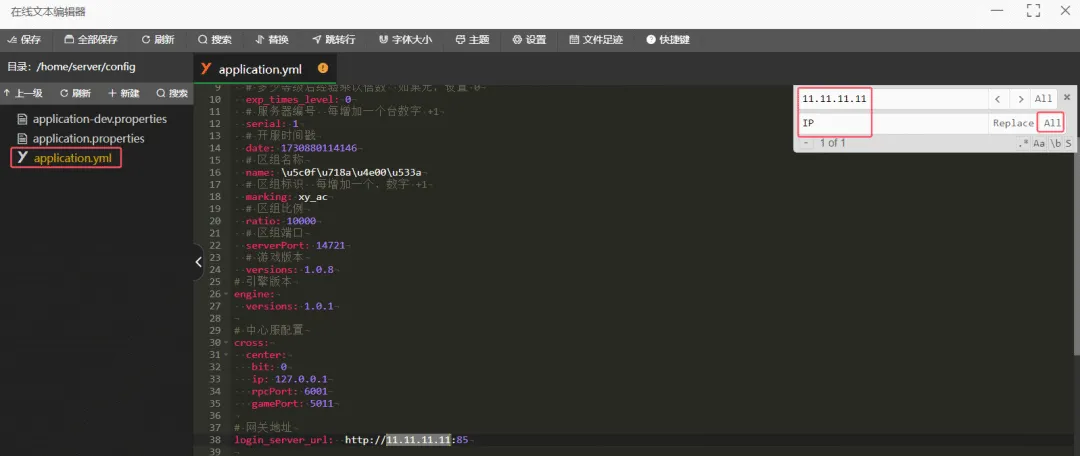Collapse the engine: section fold arrow
Image resolution: width=1080 pixels, height=456 pixels.
[x=227, y=294]
